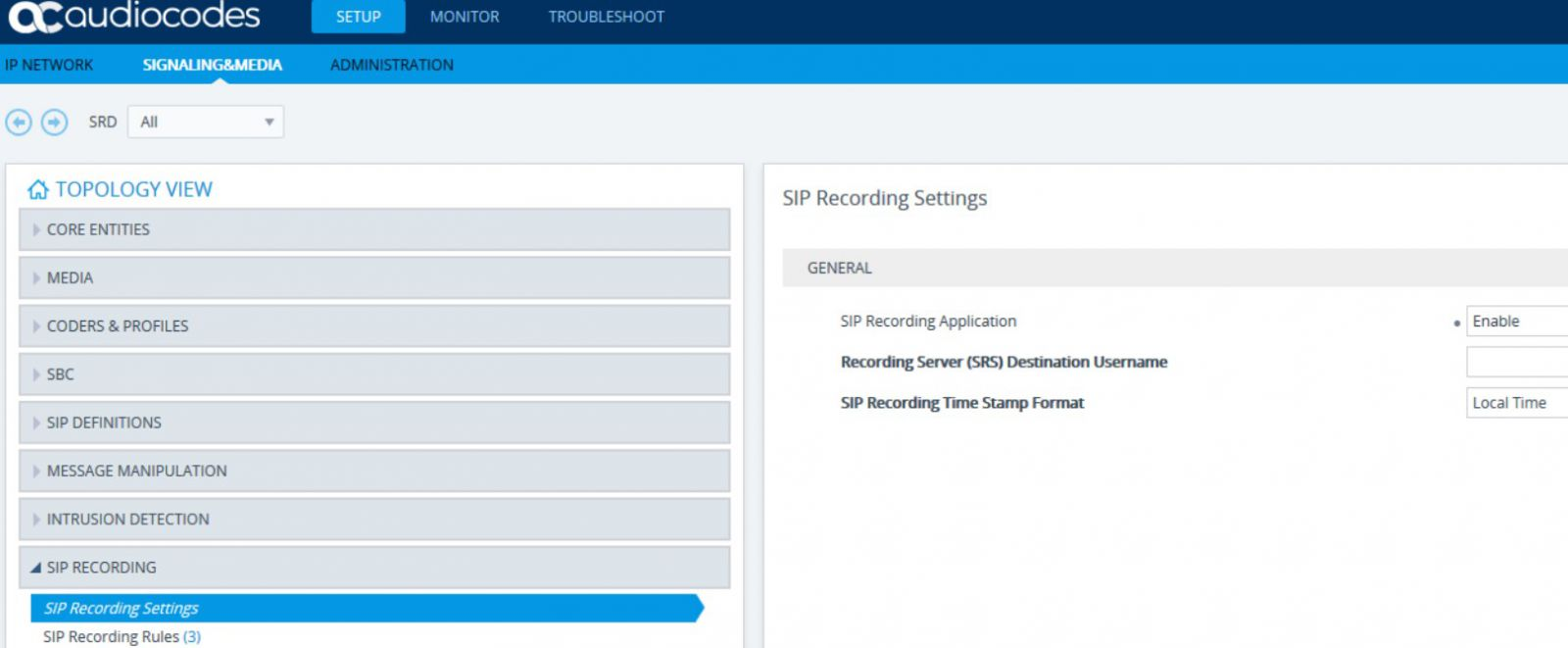Open SIP Recording Application Enable dropdown
Viewport: 1568px width, 648px height.
pos(1515,322)
